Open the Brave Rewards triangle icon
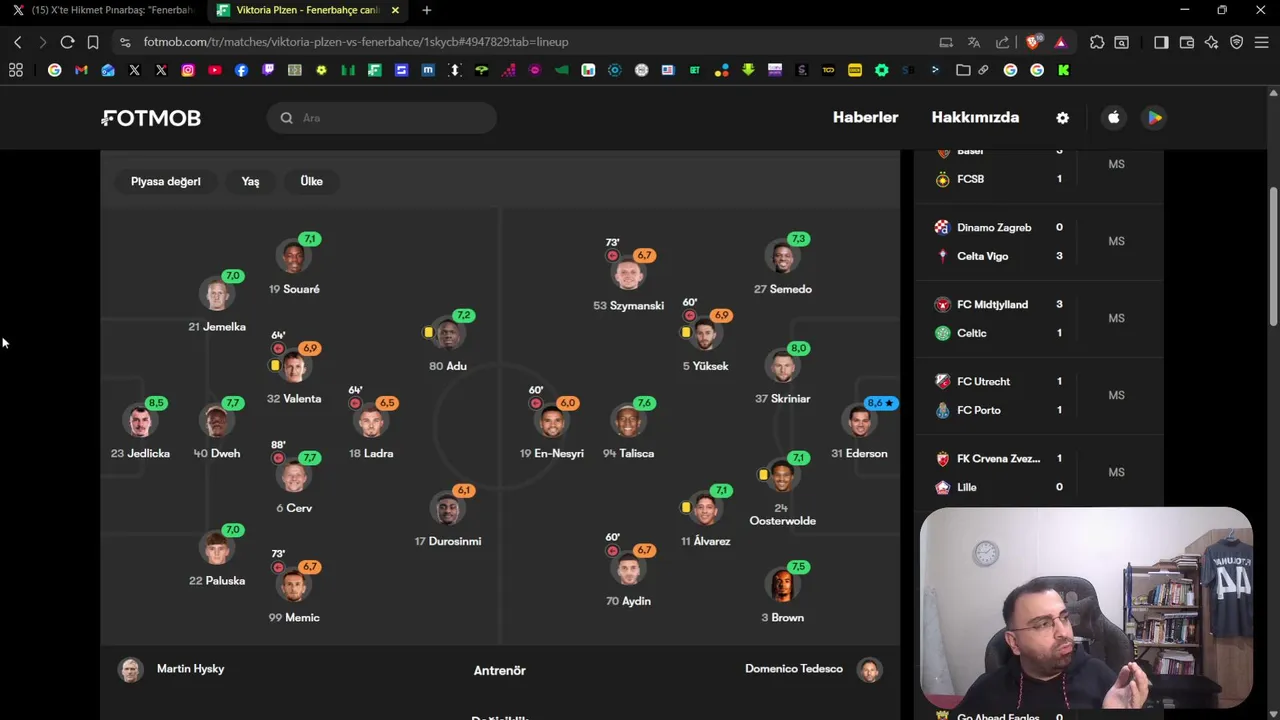Image resolution: width=1280 pixels, height=720 pixels. (x=1061, y=42)
